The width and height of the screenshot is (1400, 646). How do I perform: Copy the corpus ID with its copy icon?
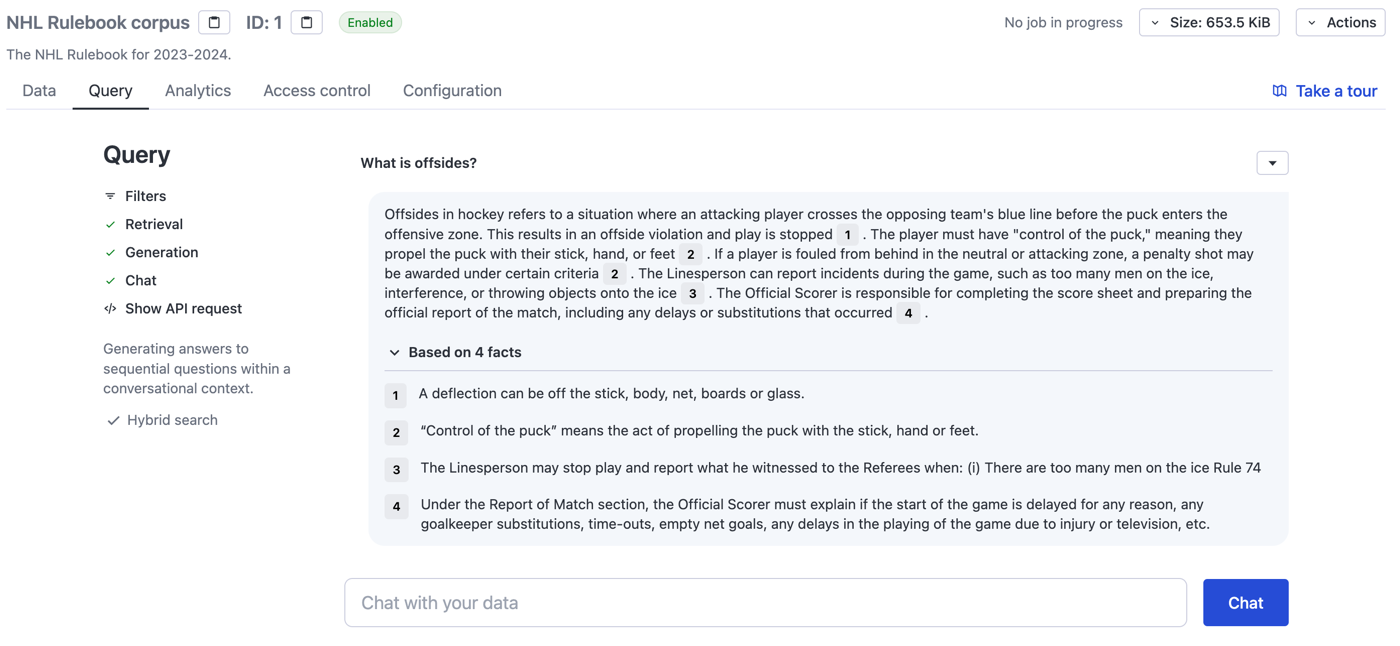pos(305,21)
